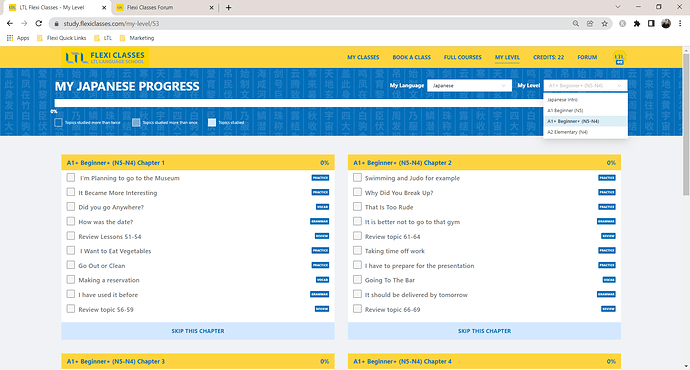Select A1+ Beginner+ (N5-N4) option
Image resolution: width=690 pixels, height=370 pixels.
[585, 121]
